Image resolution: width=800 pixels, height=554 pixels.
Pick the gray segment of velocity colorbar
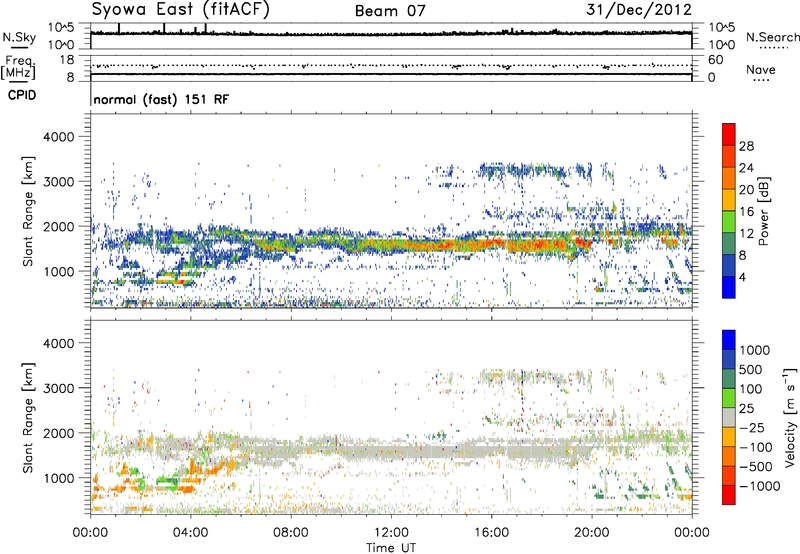(729, 418)
